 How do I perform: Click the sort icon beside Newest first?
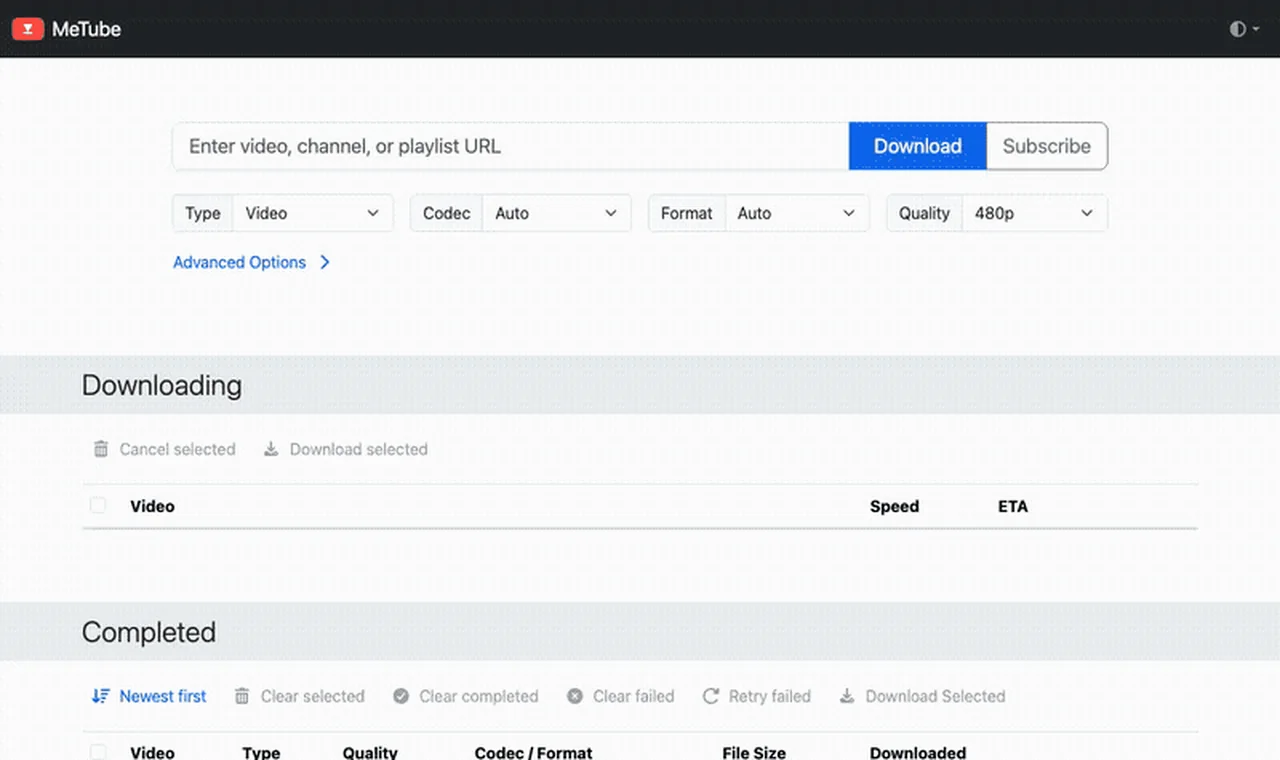point(100,696)
